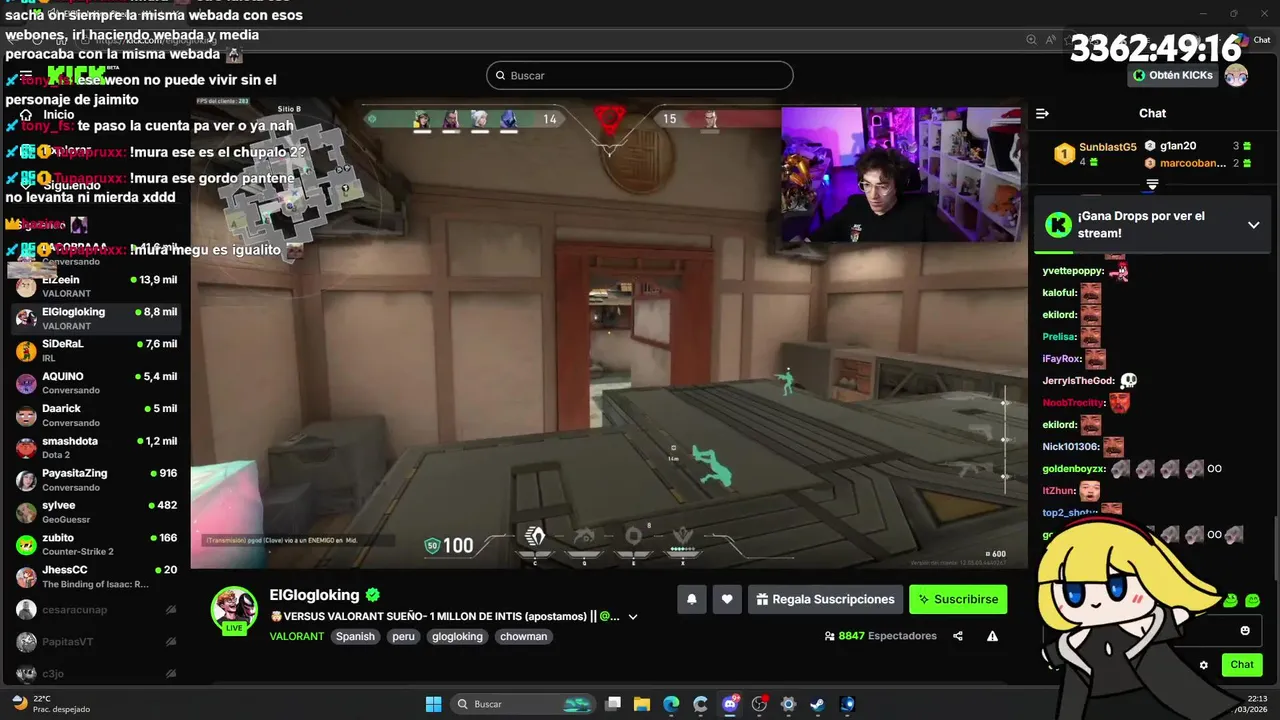This screenshot has height=720, width=1280.
Task: Send message with green Chat button
Action: point(1242,665)
